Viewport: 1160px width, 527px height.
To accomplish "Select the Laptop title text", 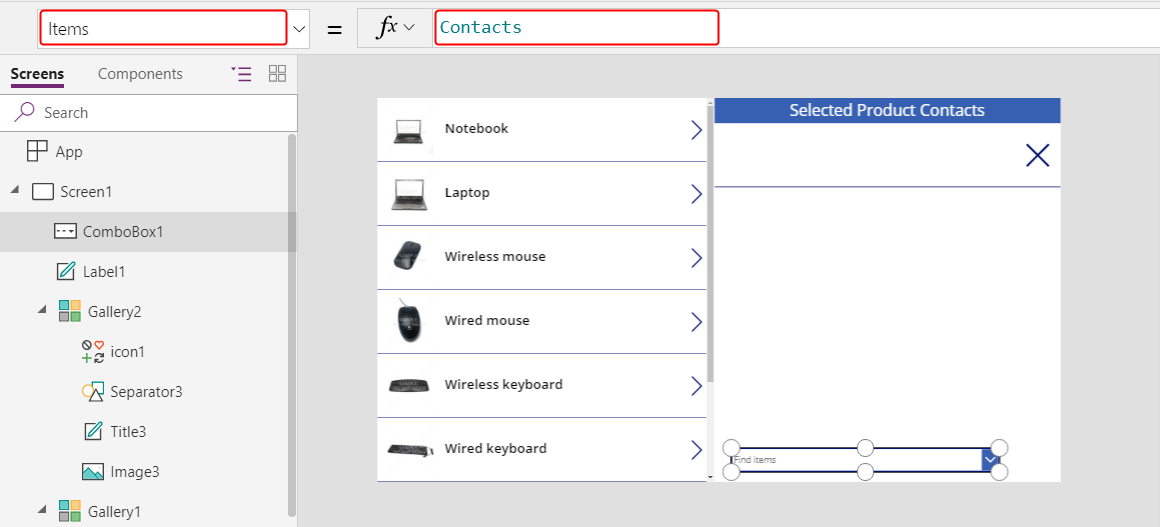I will [x=467, y=192].
